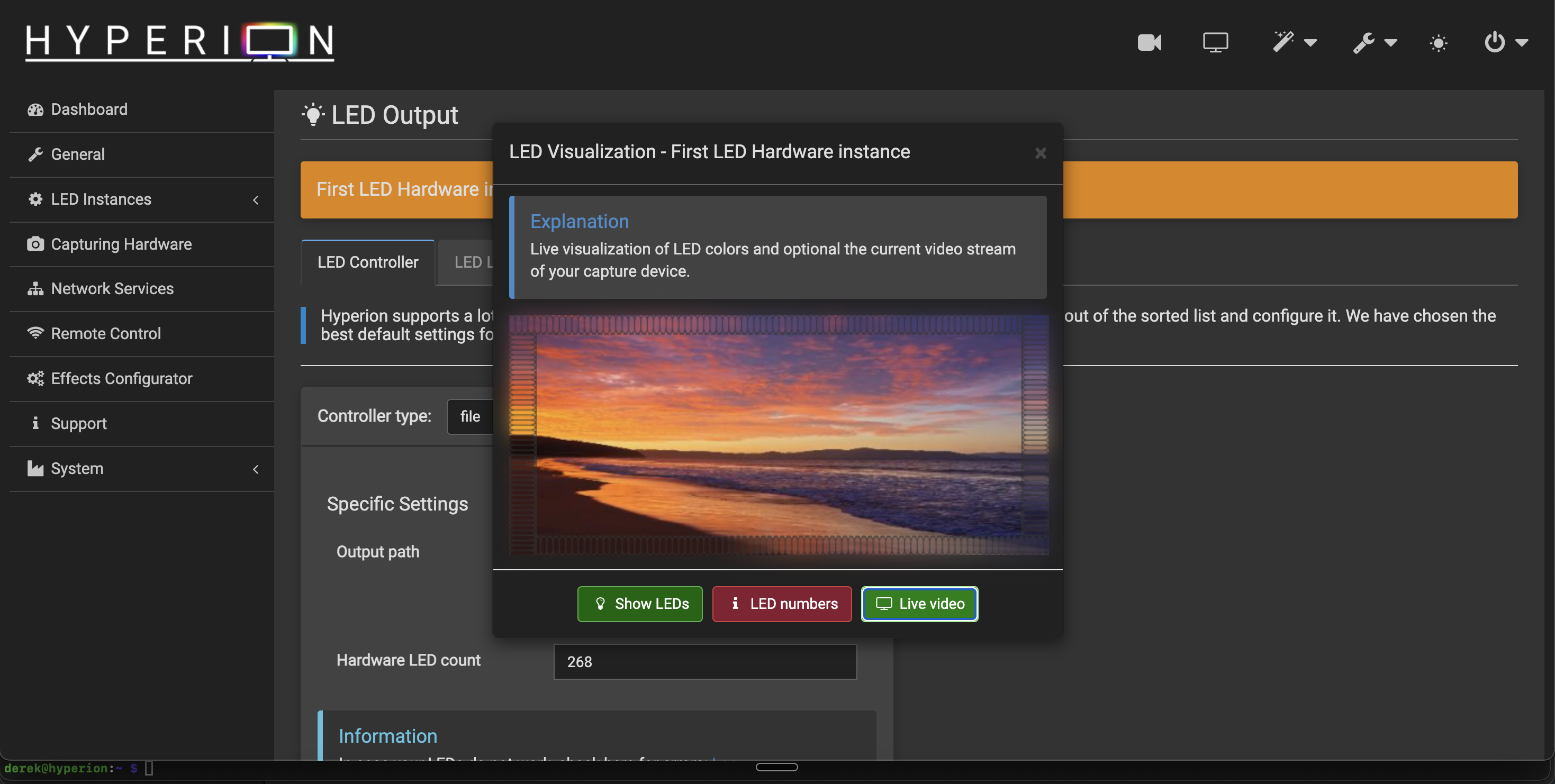Click the Remote Control wifi icon

(x=35, y=333)
